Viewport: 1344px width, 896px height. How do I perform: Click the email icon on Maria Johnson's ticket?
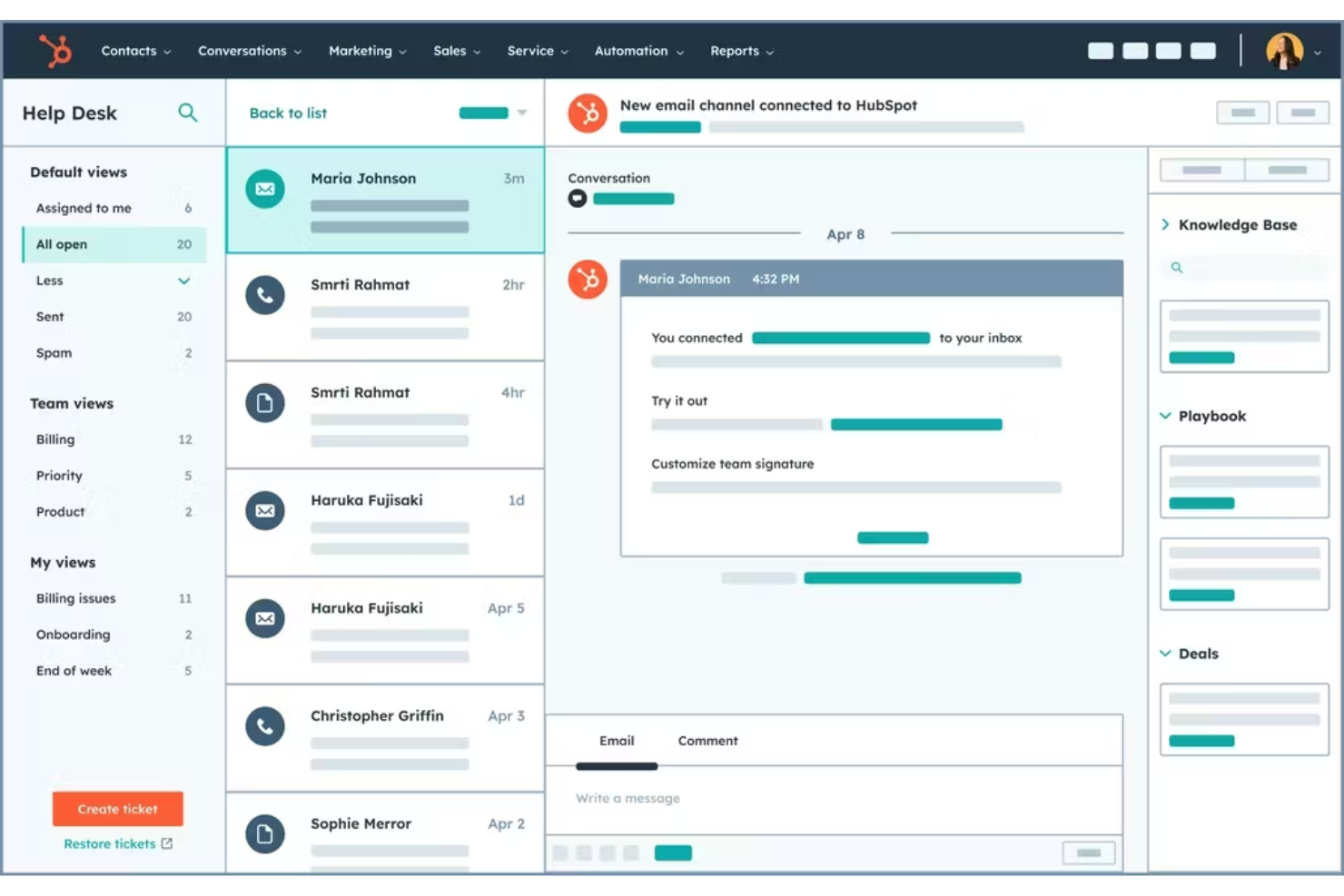[x=264, y=189]
